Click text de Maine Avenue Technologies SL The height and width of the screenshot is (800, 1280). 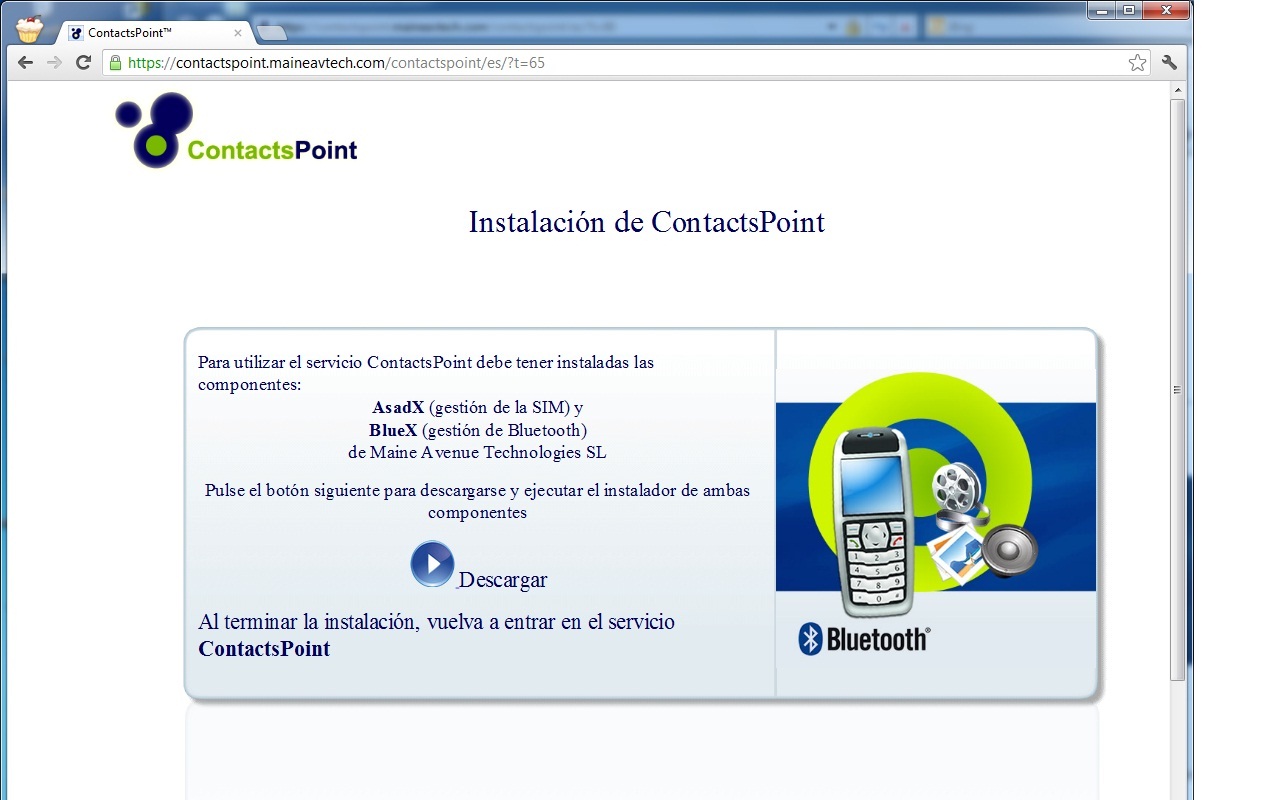(477, 452)
